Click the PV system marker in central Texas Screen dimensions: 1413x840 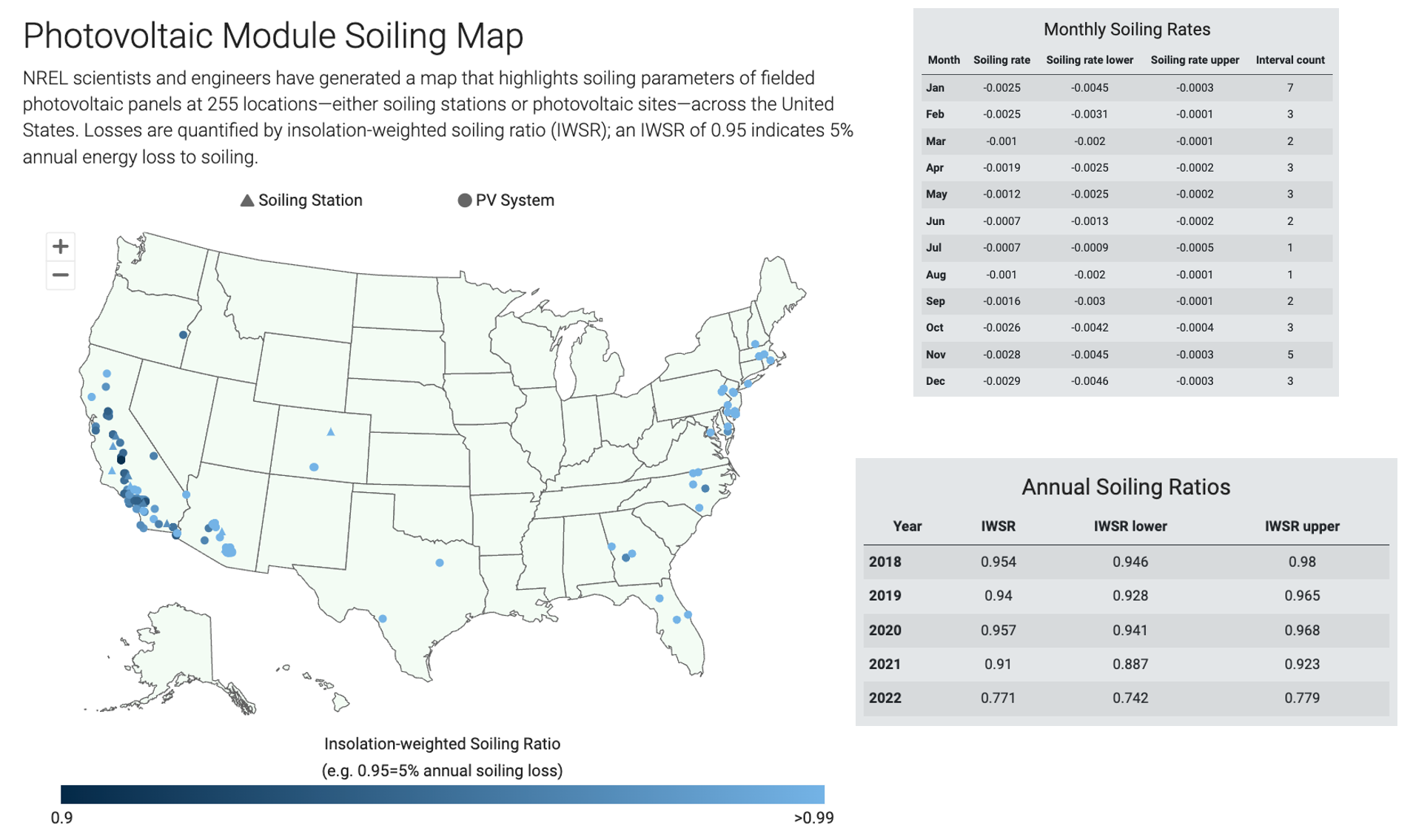[440, 563]
